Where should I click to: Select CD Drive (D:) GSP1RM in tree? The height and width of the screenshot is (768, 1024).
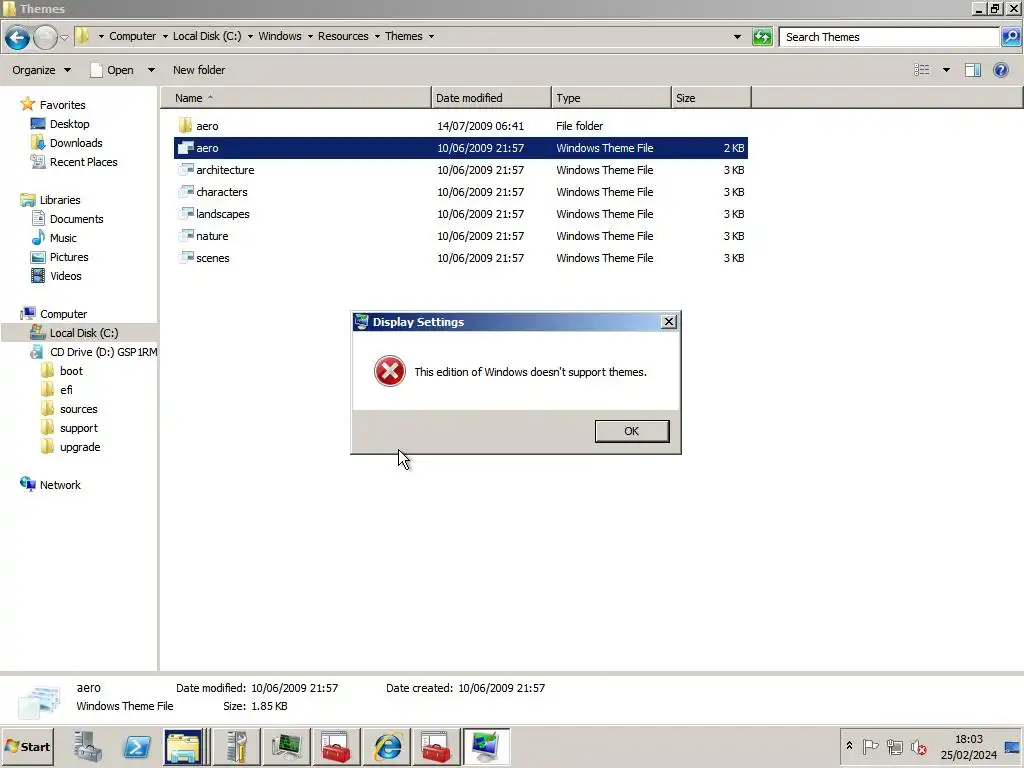(94, 352)
